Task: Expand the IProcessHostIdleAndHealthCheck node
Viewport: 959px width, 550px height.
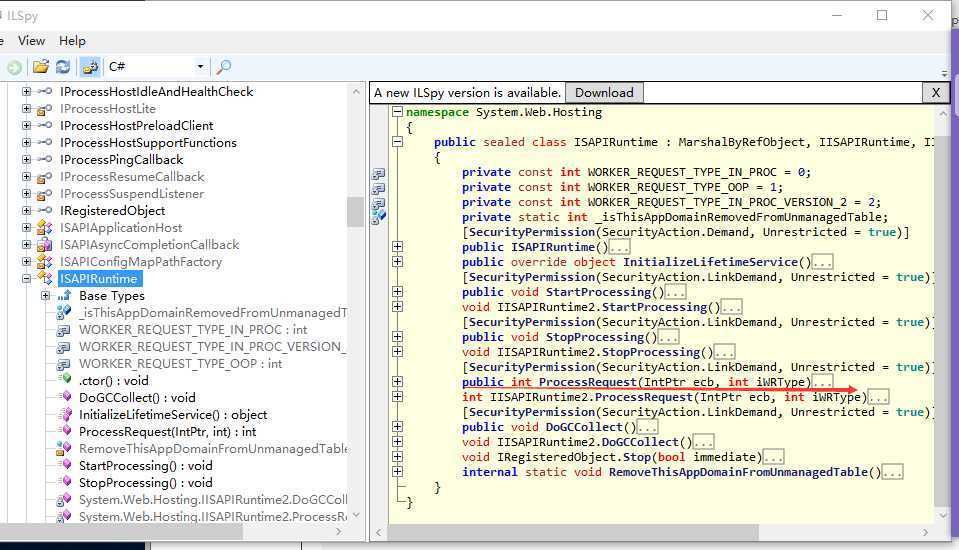Action: [x=26, y=92]
